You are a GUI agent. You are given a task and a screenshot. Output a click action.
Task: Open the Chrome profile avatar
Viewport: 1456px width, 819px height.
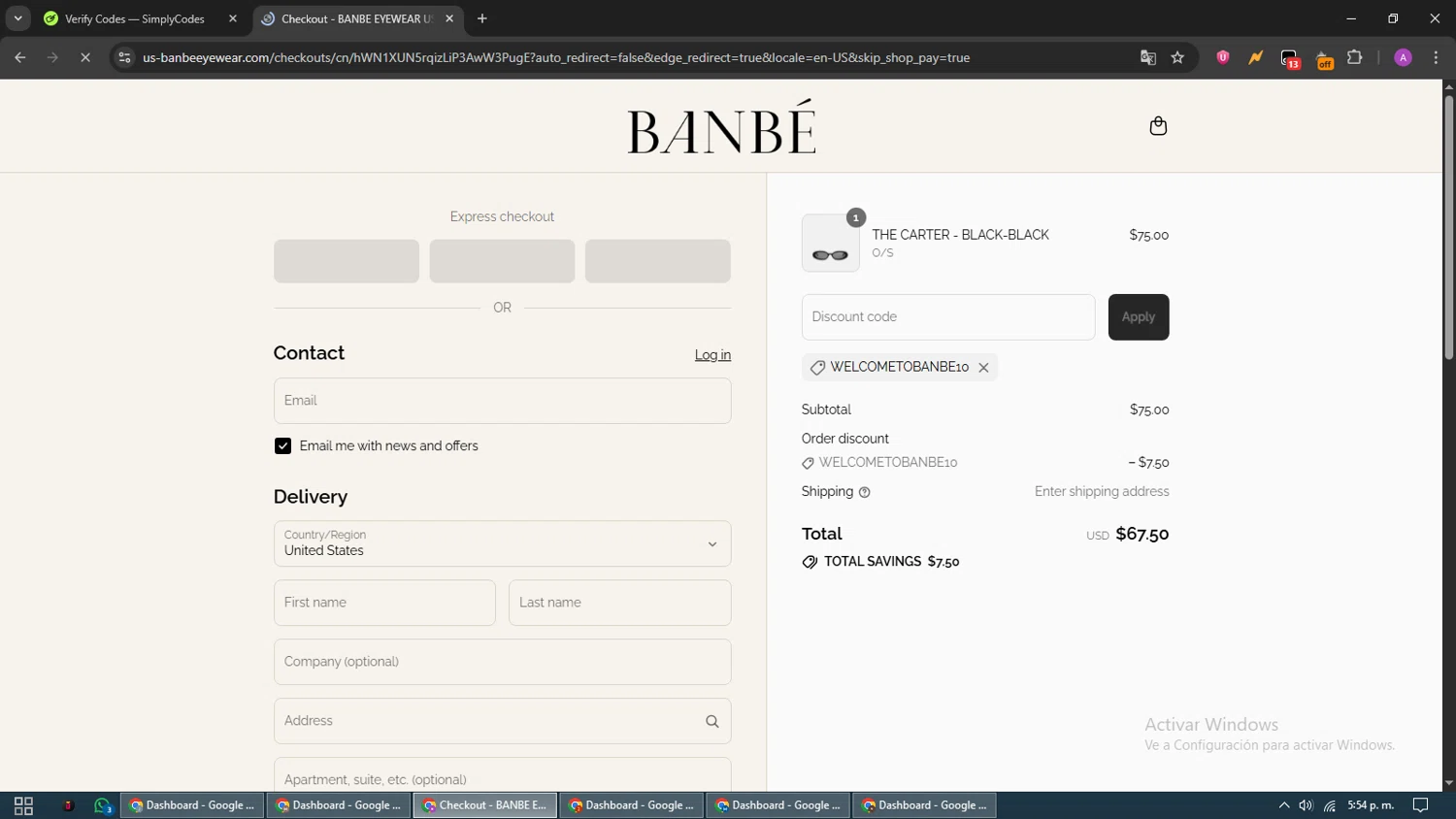coord(1403,58)
